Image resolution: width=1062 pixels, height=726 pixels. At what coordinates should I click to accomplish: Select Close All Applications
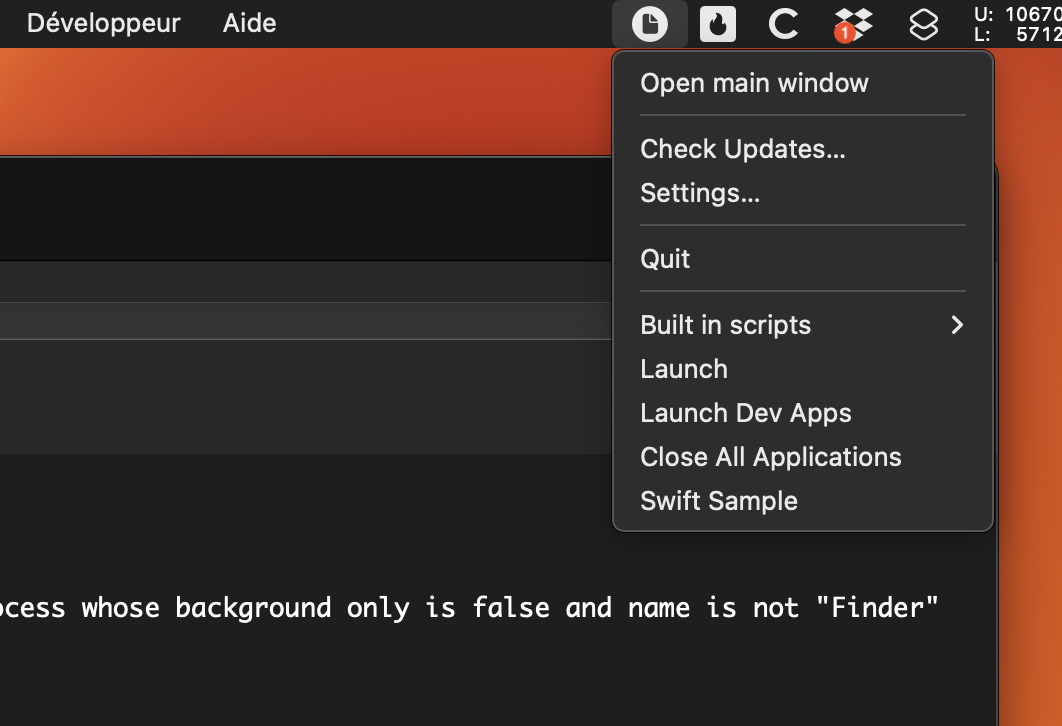click(x=771, y=457)
